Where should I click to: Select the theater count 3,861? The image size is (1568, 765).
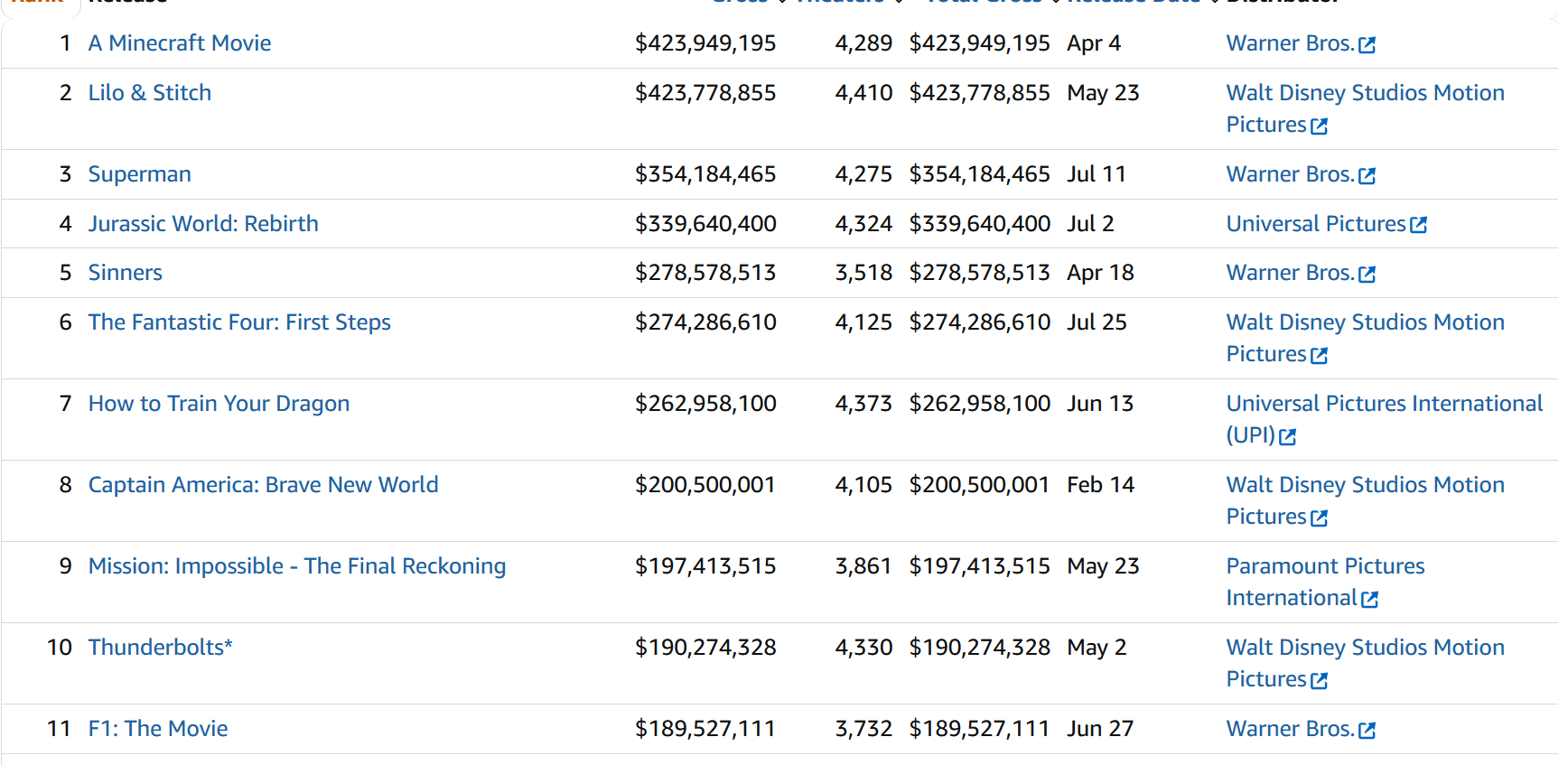point(863,566)
